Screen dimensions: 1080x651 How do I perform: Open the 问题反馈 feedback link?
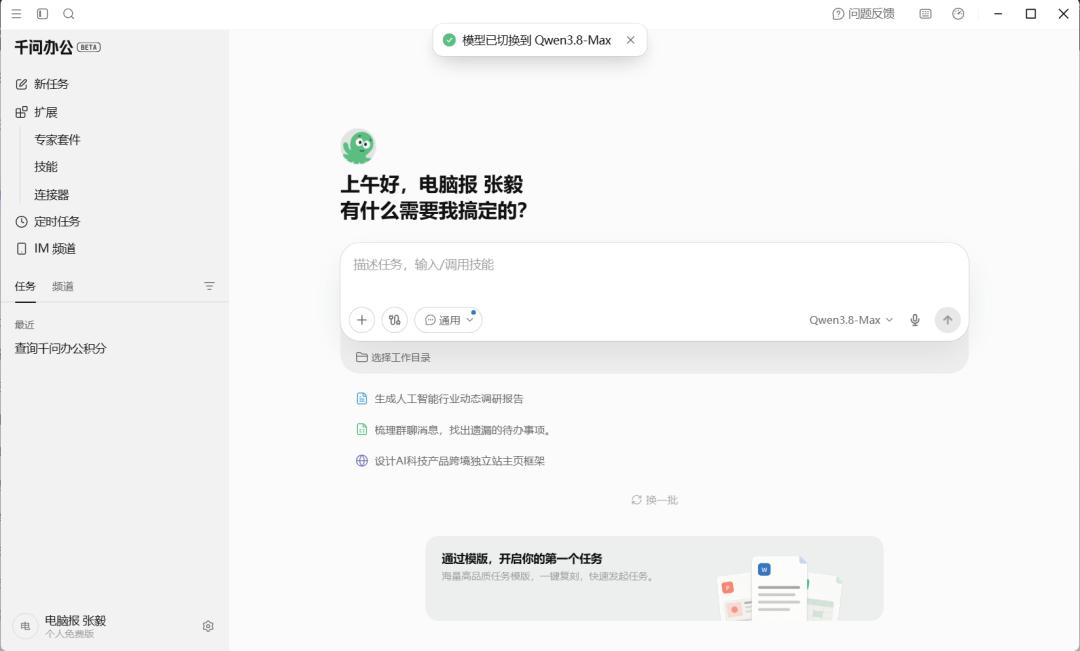[864, 14]
